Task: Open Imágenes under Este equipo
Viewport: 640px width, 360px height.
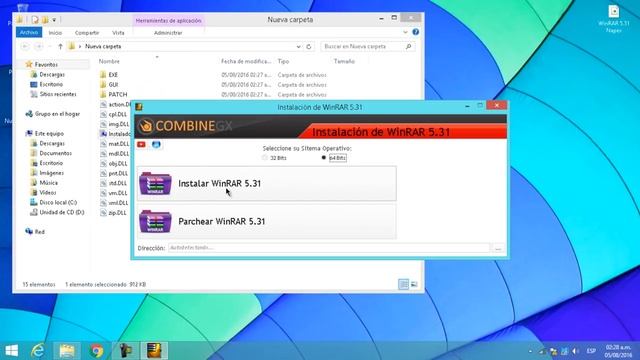Action: point(51,173)
